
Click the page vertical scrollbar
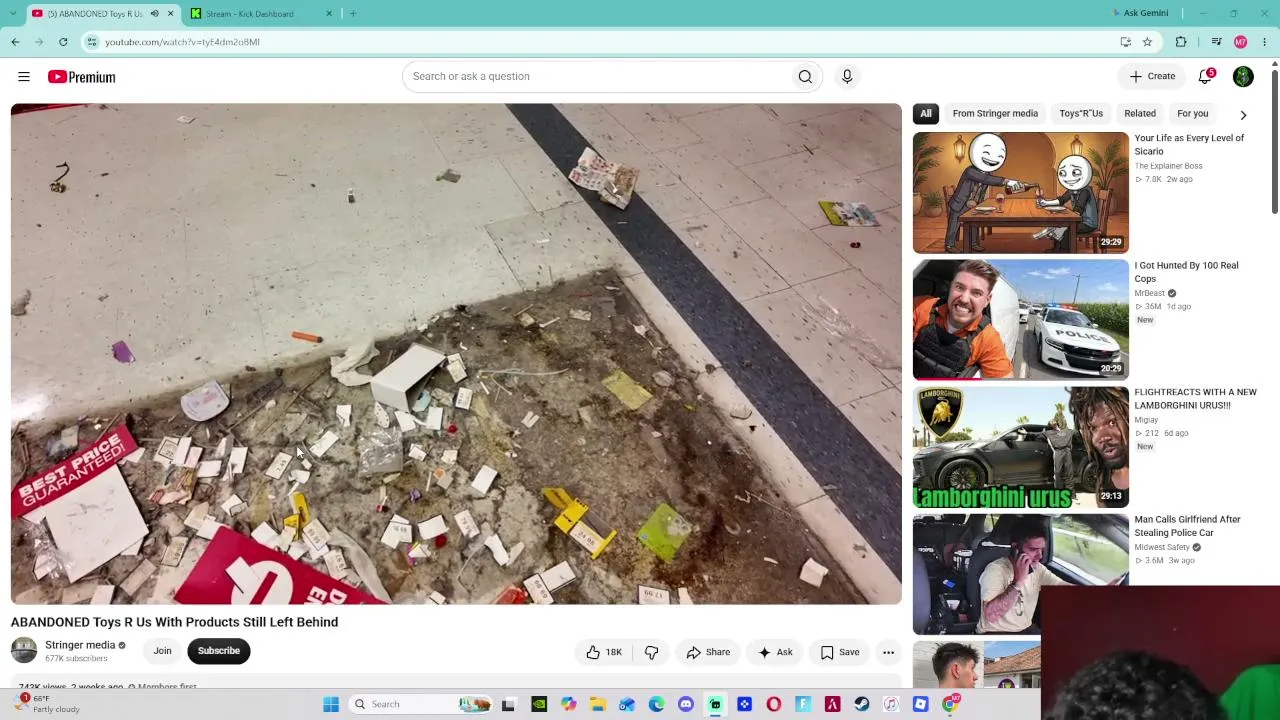point(1274,140)
